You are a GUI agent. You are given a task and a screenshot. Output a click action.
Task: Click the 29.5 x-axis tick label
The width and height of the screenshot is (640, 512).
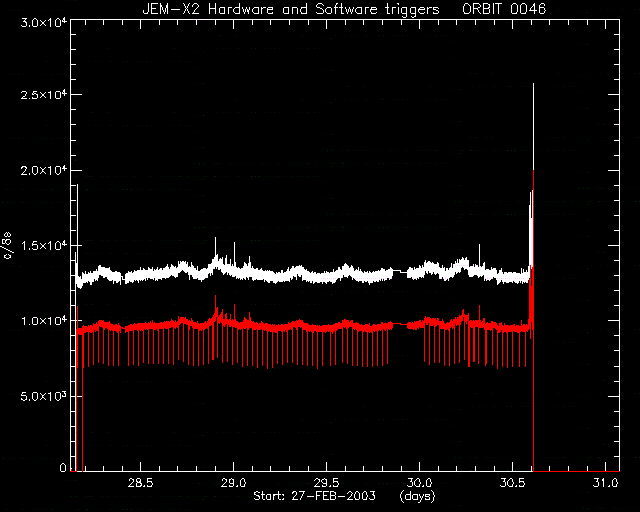coord(327,483)
